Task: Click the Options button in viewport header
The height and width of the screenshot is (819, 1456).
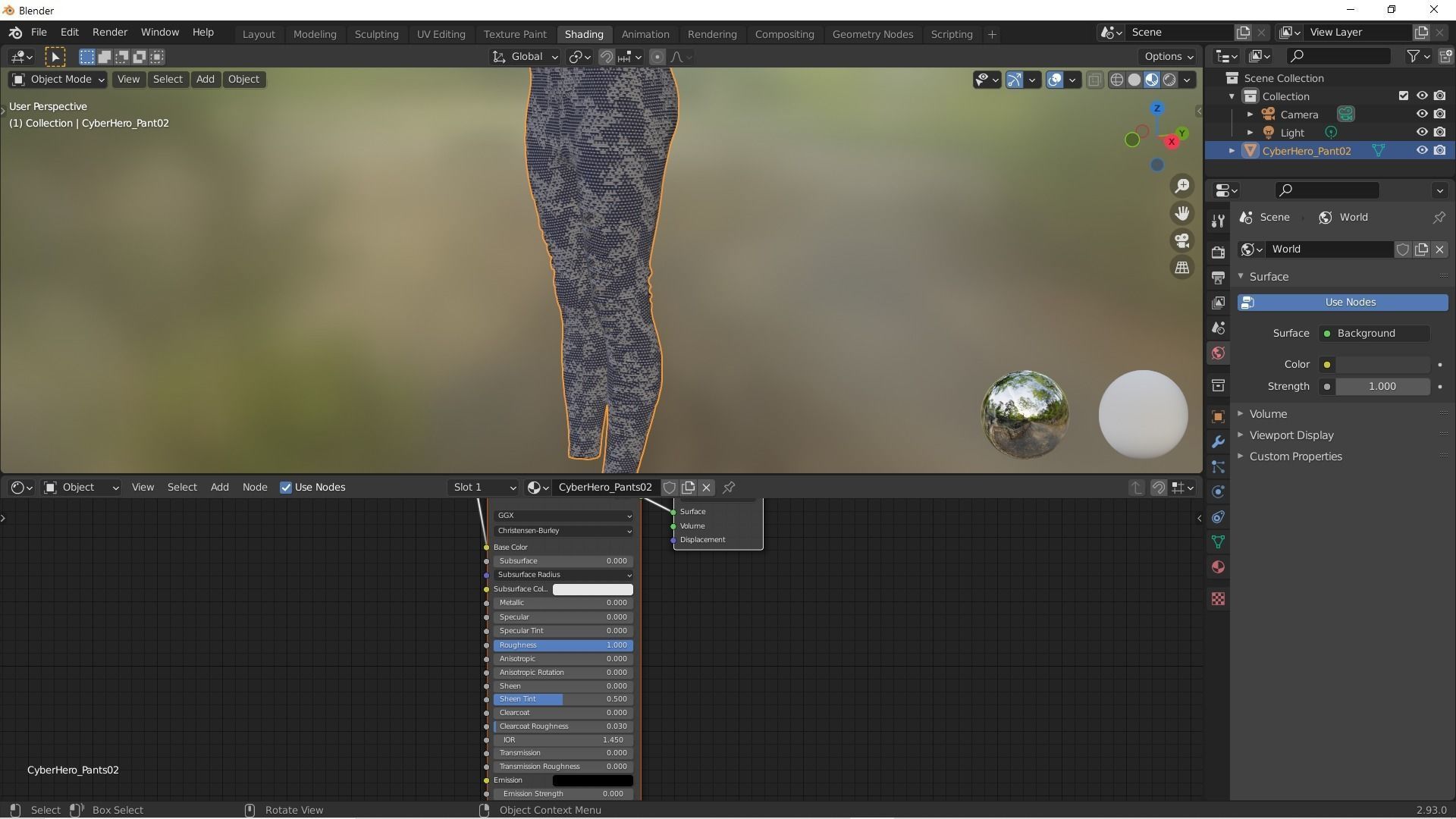Action: (1168, 57)
